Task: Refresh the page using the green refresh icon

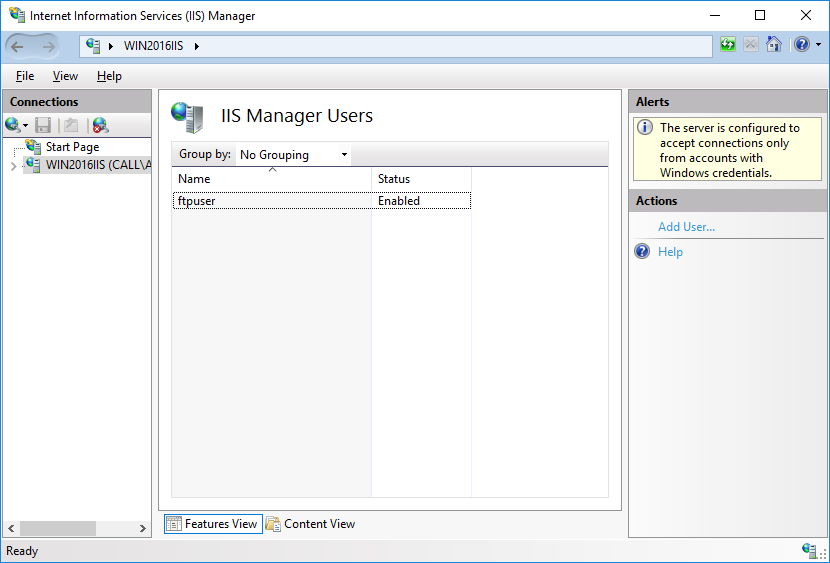Action: (728, 44)
